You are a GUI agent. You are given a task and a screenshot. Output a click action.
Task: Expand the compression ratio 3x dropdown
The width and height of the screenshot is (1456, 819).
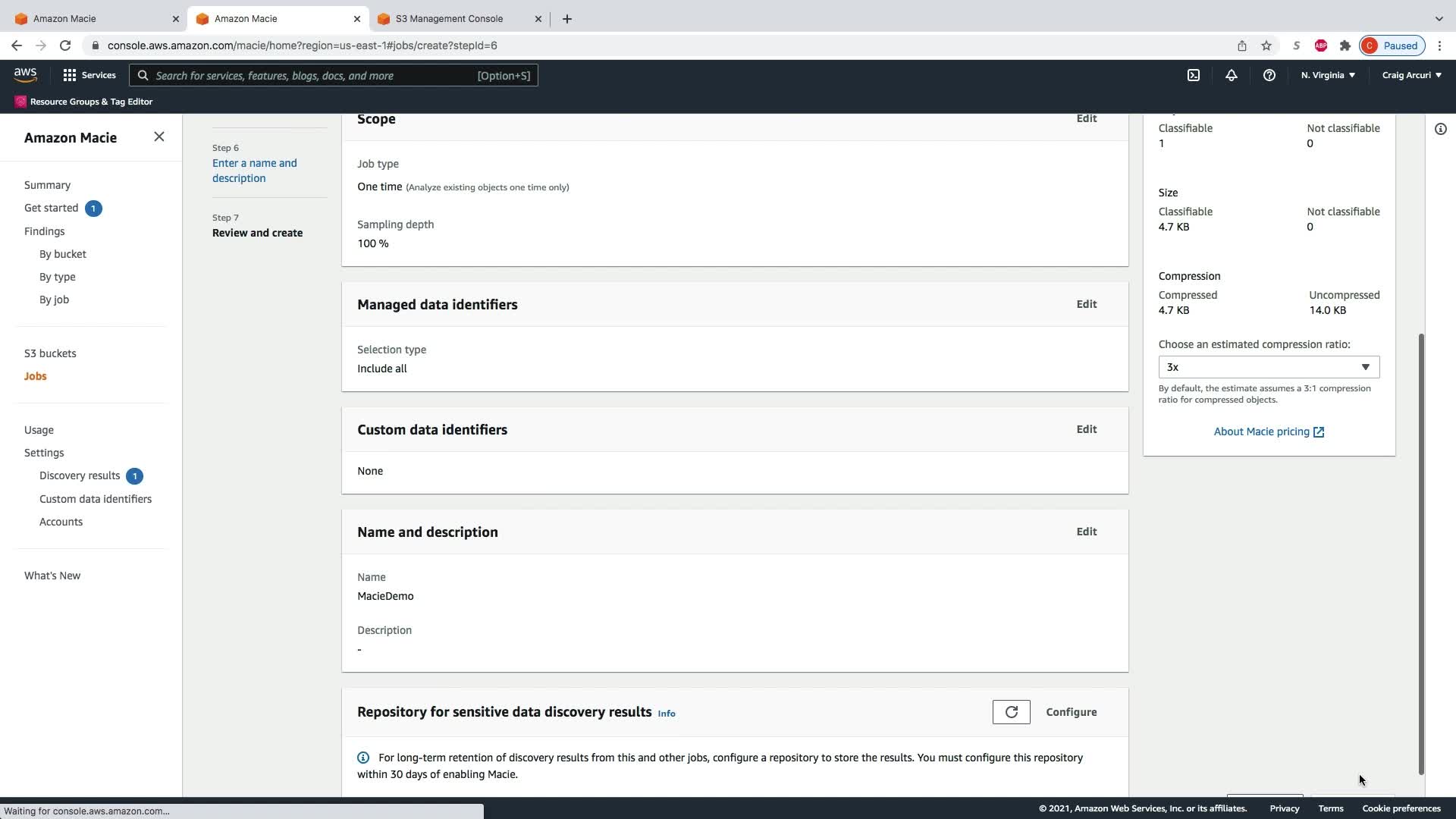1268,367
